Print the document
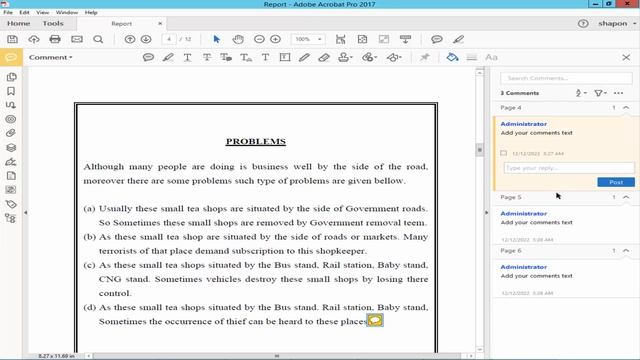 [55, 39]
